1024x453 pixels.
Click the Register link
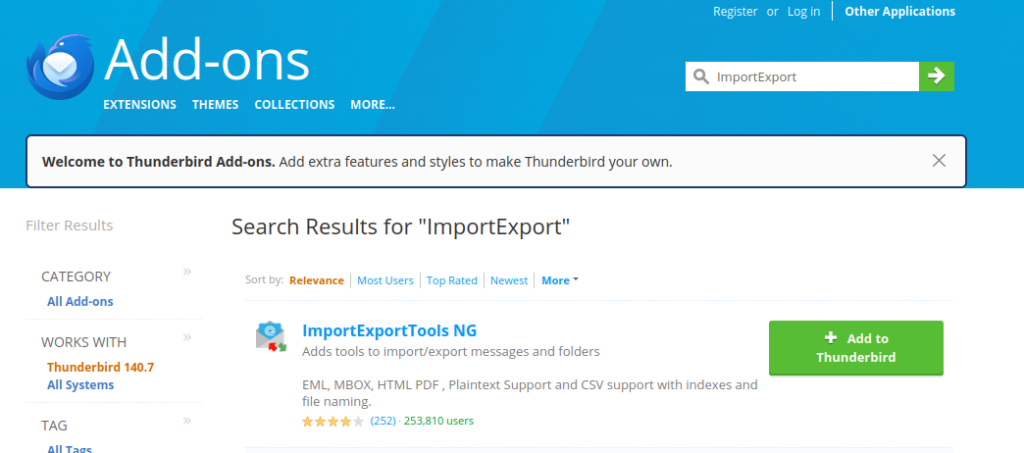(x=735, y=11)
